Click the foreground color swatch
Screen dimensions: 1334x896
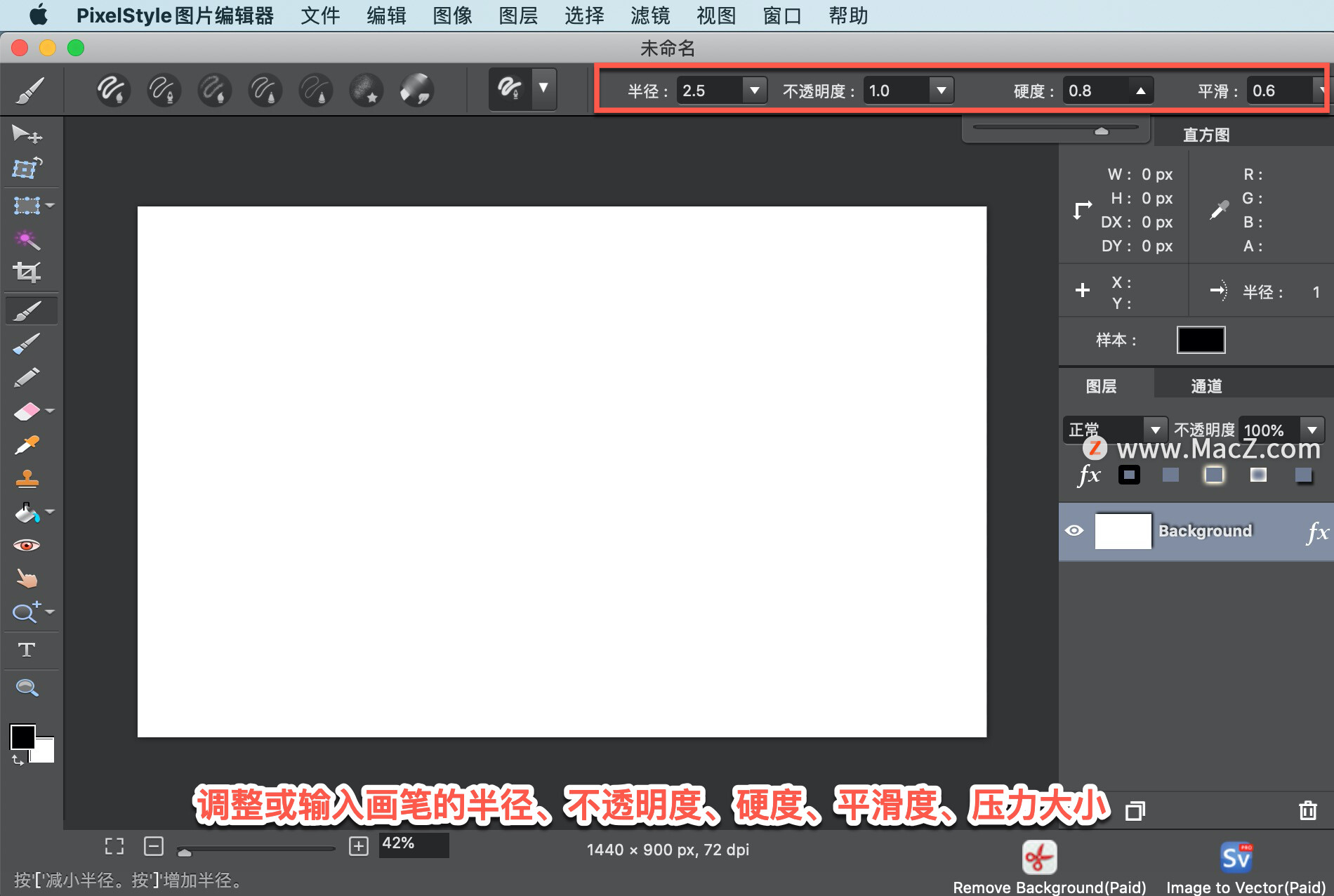pos(22,737)
